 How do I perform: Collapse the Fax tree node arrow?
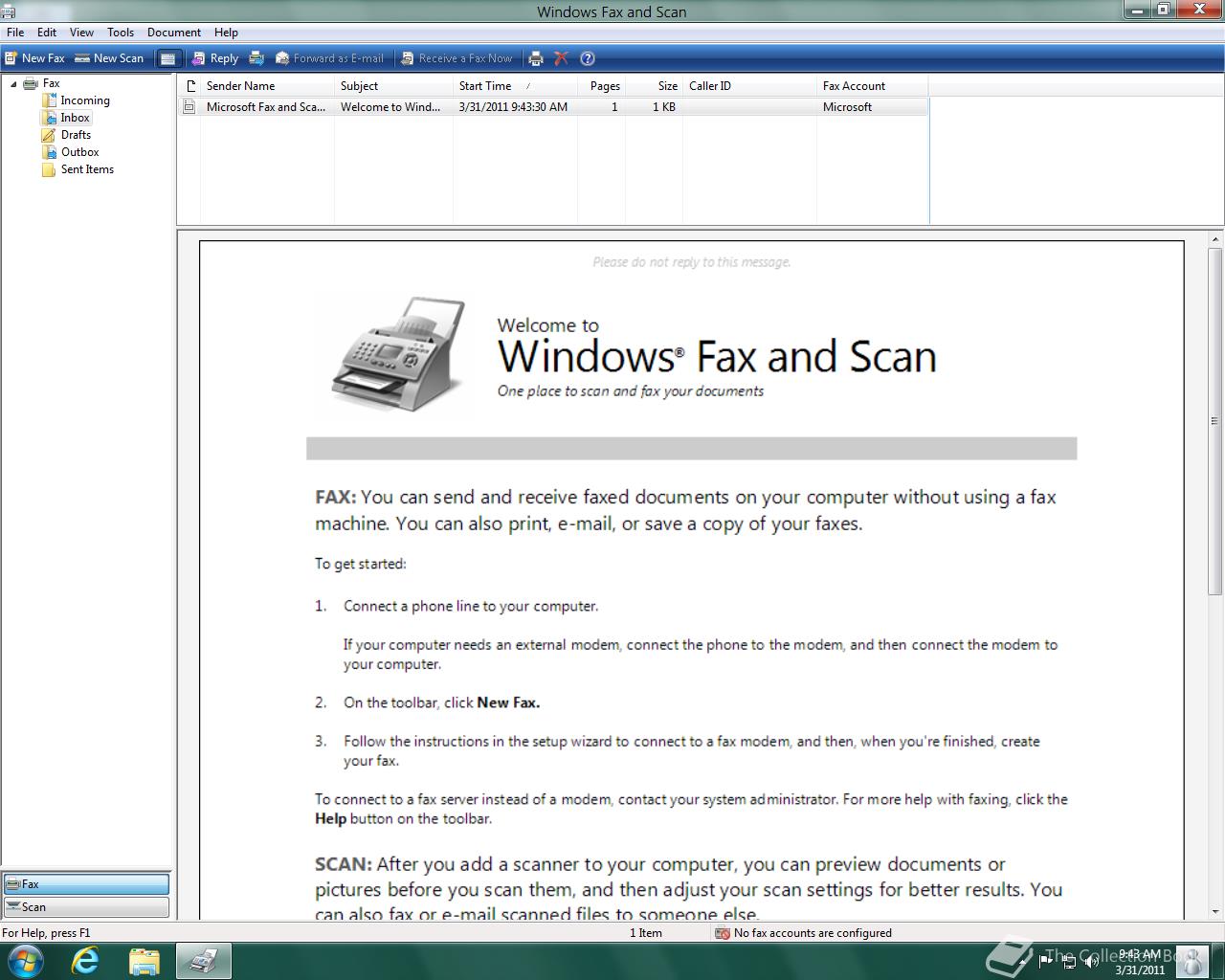[13, 83]
